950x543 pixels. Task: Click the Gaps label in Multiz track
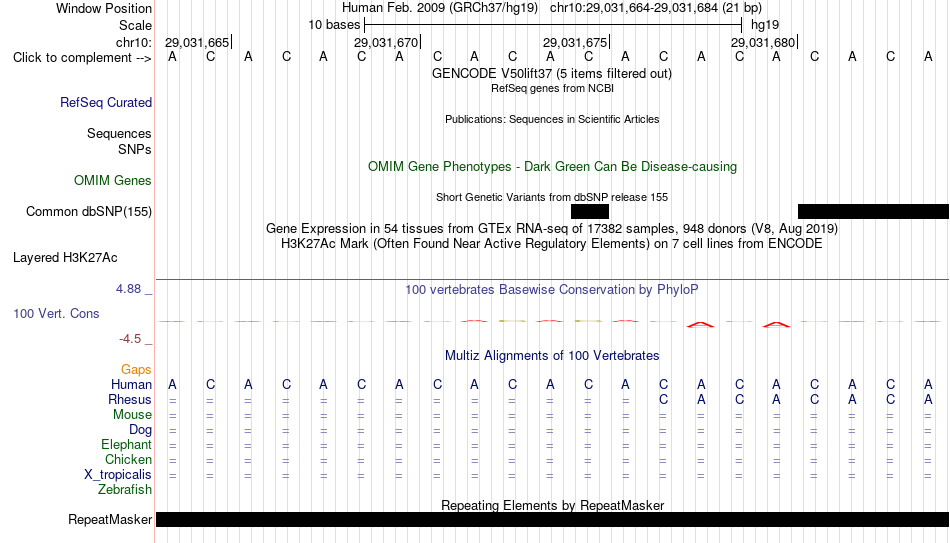pyautogui.click(x=136, y=370)
